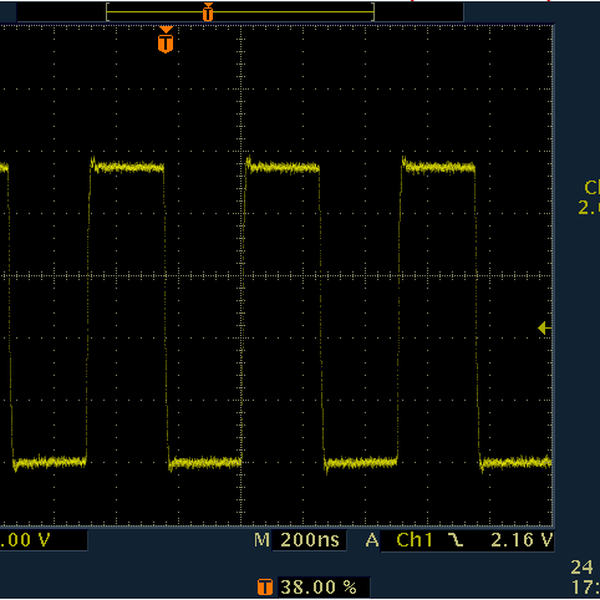Image resolution: width=600 pixels, height=600 pixels.
Task: Click the falling edge trigger slope icon
Action: [456, 540]
